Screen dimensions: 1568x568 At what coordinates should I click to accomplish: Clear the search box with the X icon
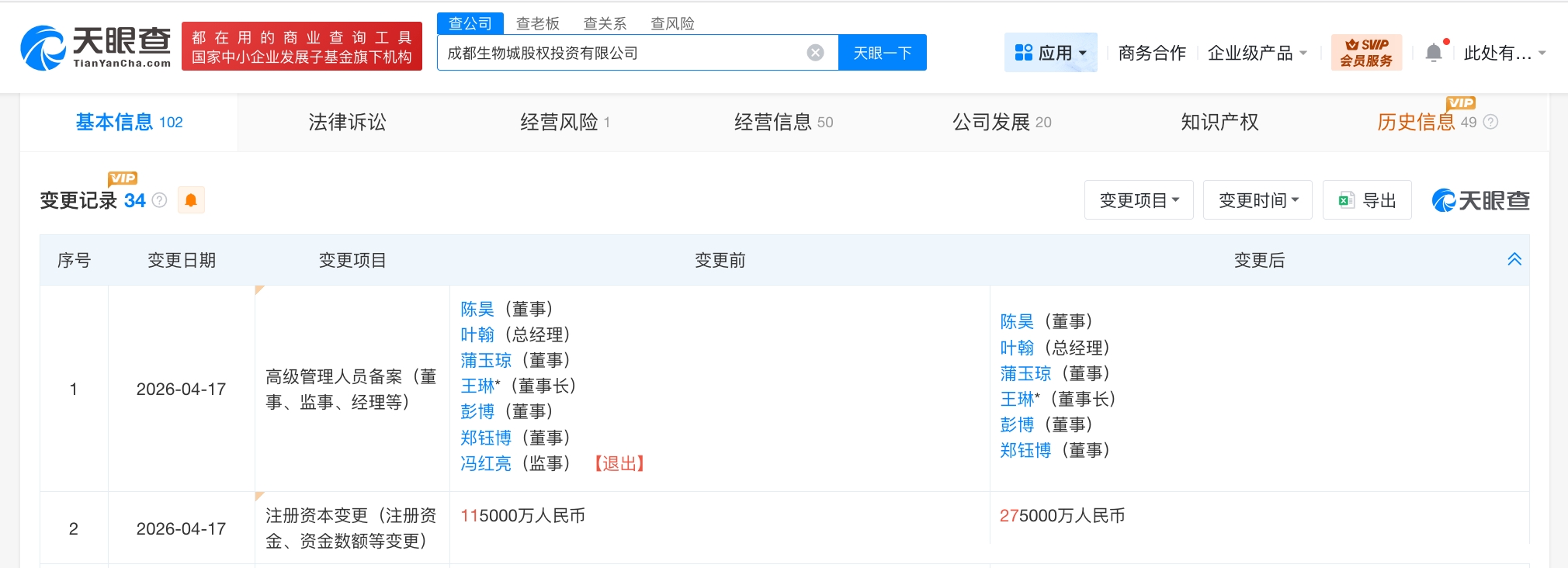pos(815,53)
